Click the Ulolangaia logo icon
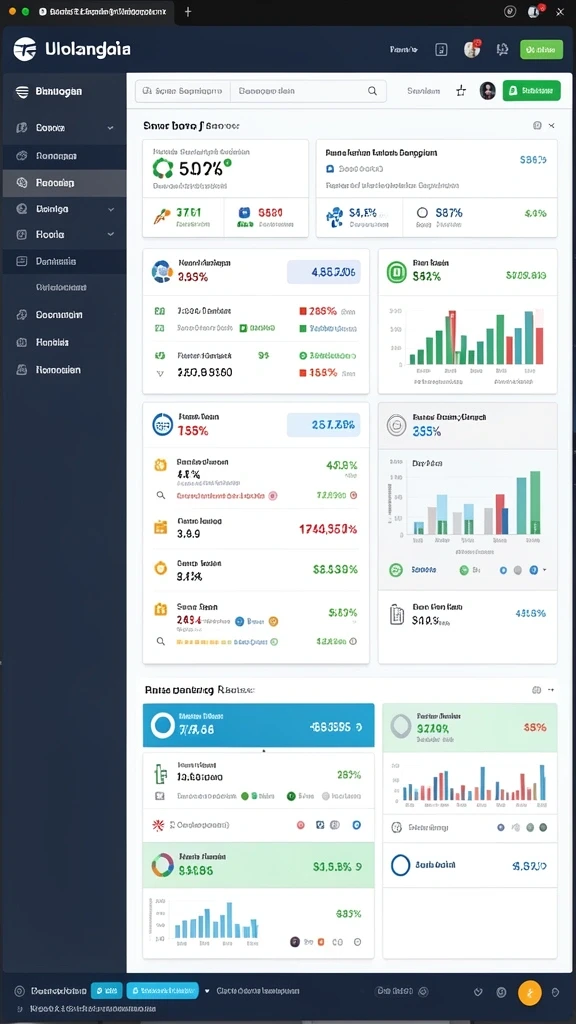The image size is (576, 1024). tap(25, 49)
